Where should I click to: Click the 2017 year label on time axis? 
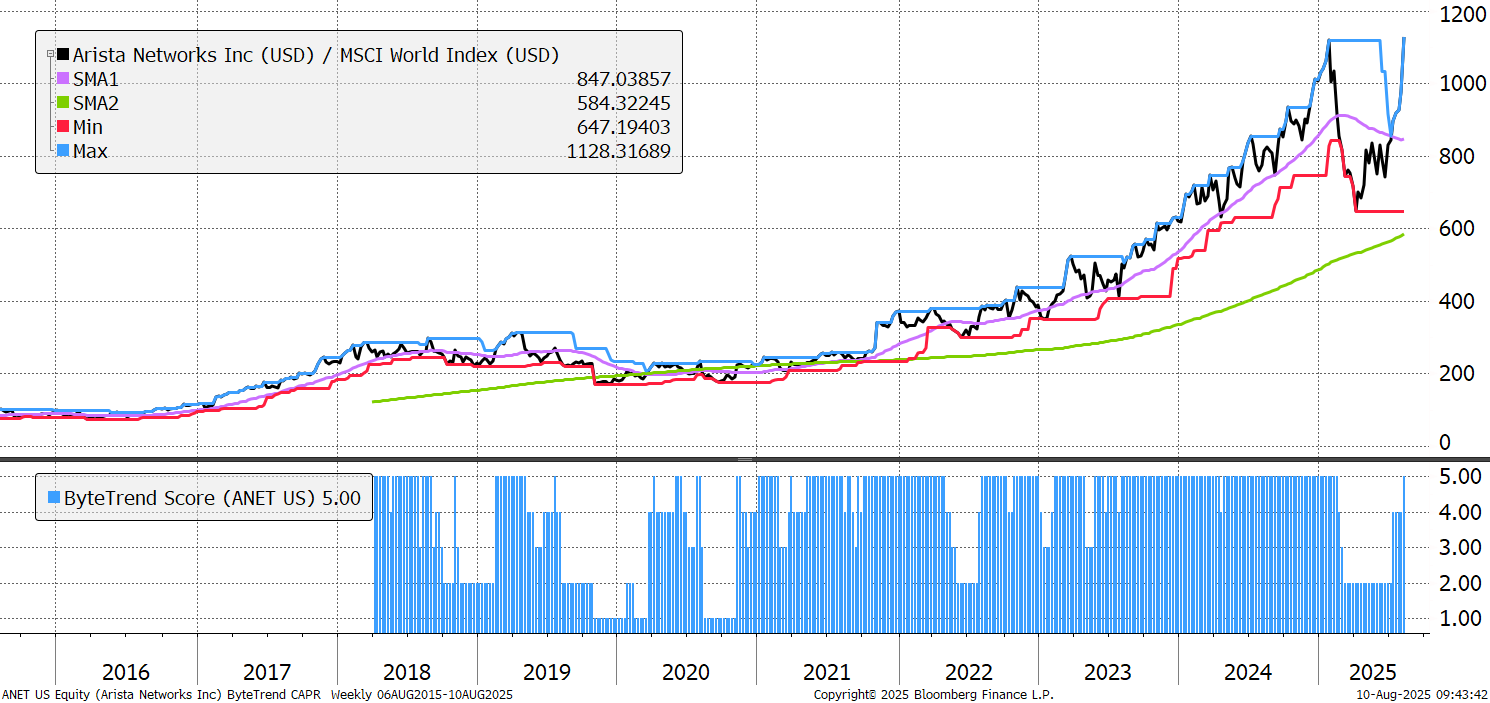pos(267,672)
